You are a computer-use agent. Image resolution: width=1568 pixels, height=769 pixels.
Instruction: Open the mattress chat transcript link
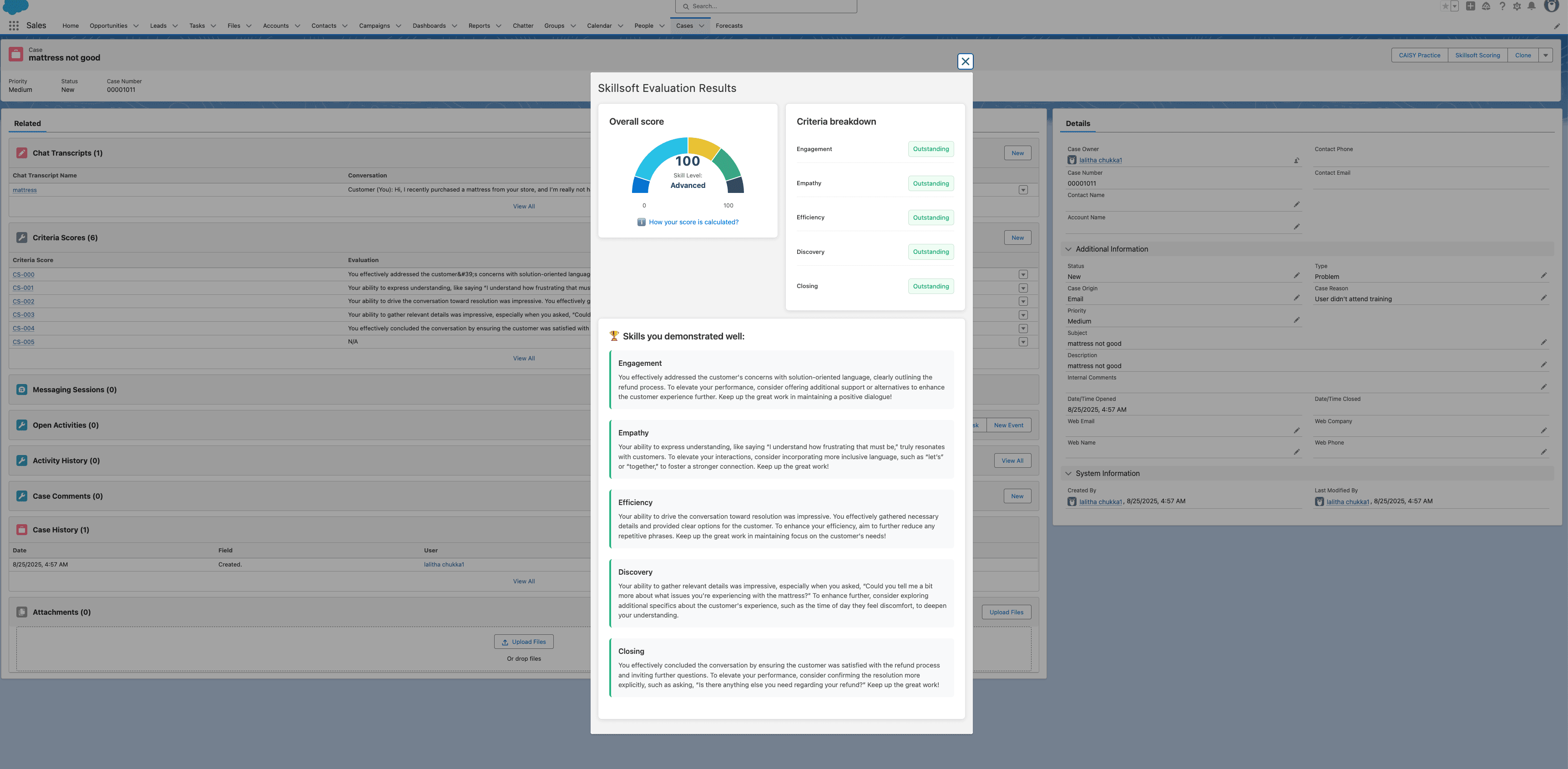point(25,190)
